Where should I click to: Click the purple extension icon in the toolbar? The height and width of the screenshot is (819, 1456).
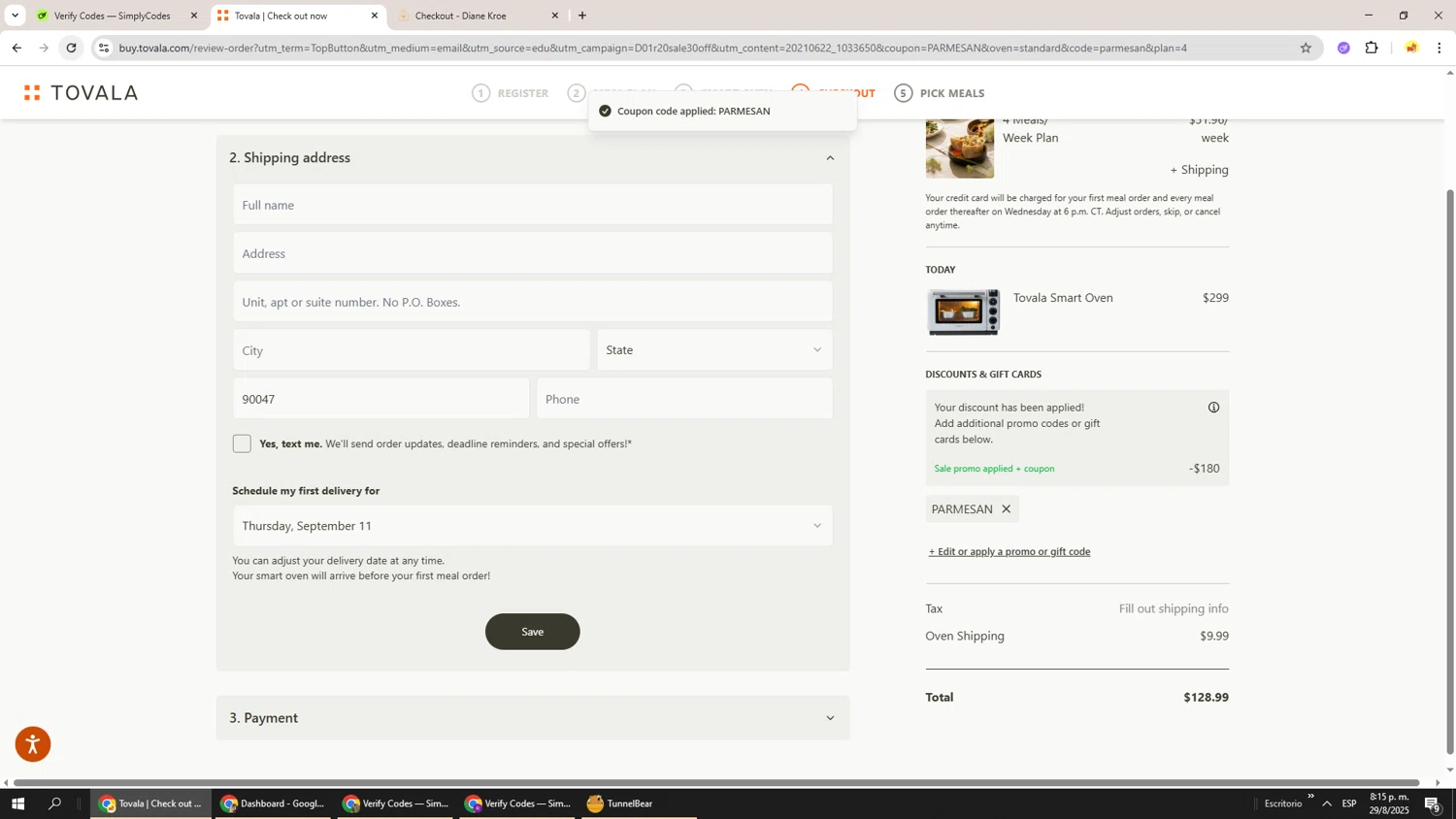coord(1343,48)
